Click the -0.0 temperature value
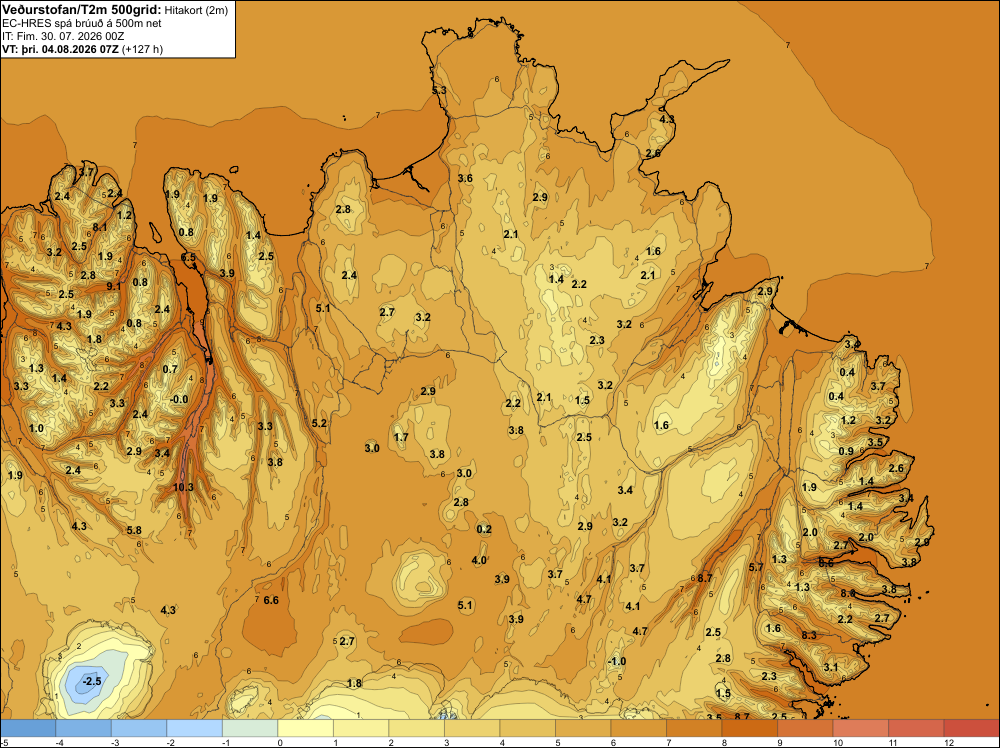Viewport: 1000px width, 748px height. pyautogui.click(x=179, y=399)
